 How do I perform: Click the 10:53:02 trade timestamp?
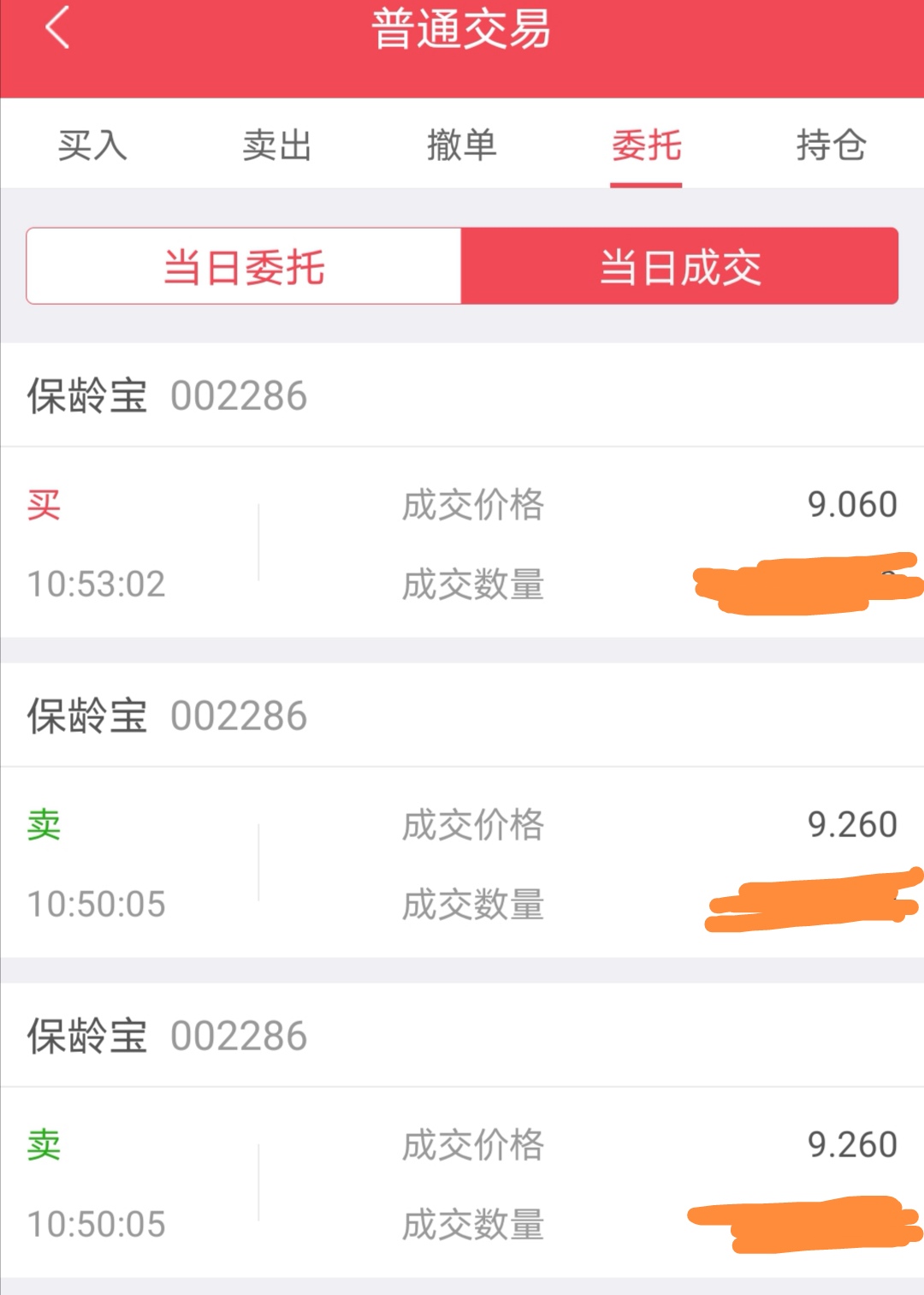[96, 585]
